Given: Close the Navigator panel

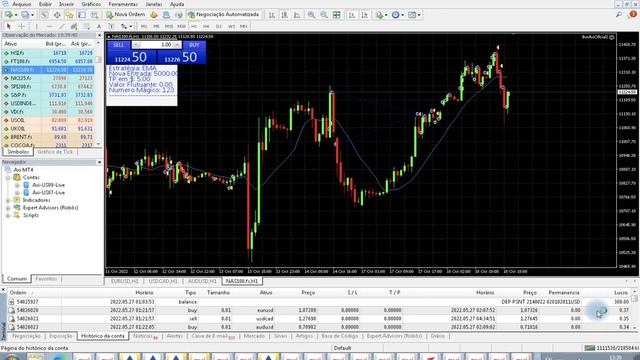Looking at the screenshot, I should point(99,162).
